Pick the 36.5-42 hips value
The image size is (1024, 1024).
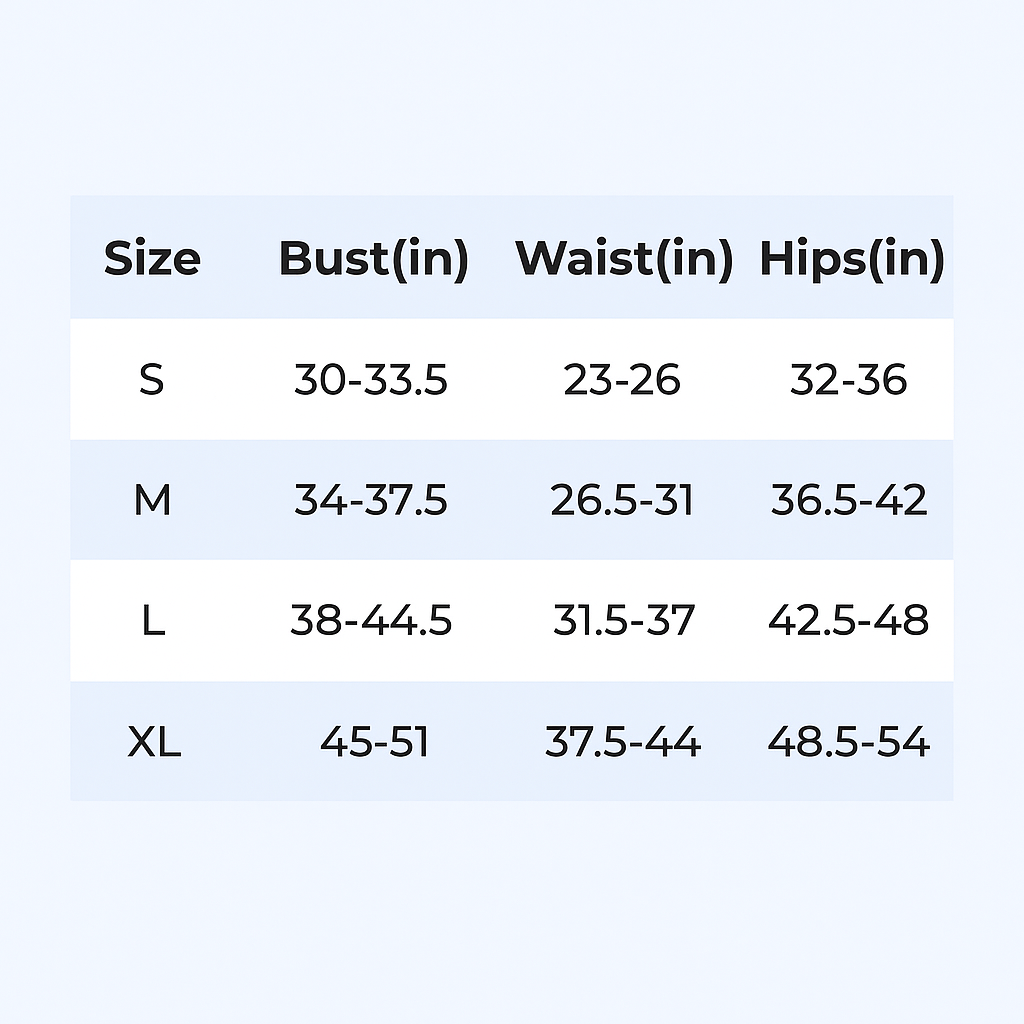tap(849, 500)
